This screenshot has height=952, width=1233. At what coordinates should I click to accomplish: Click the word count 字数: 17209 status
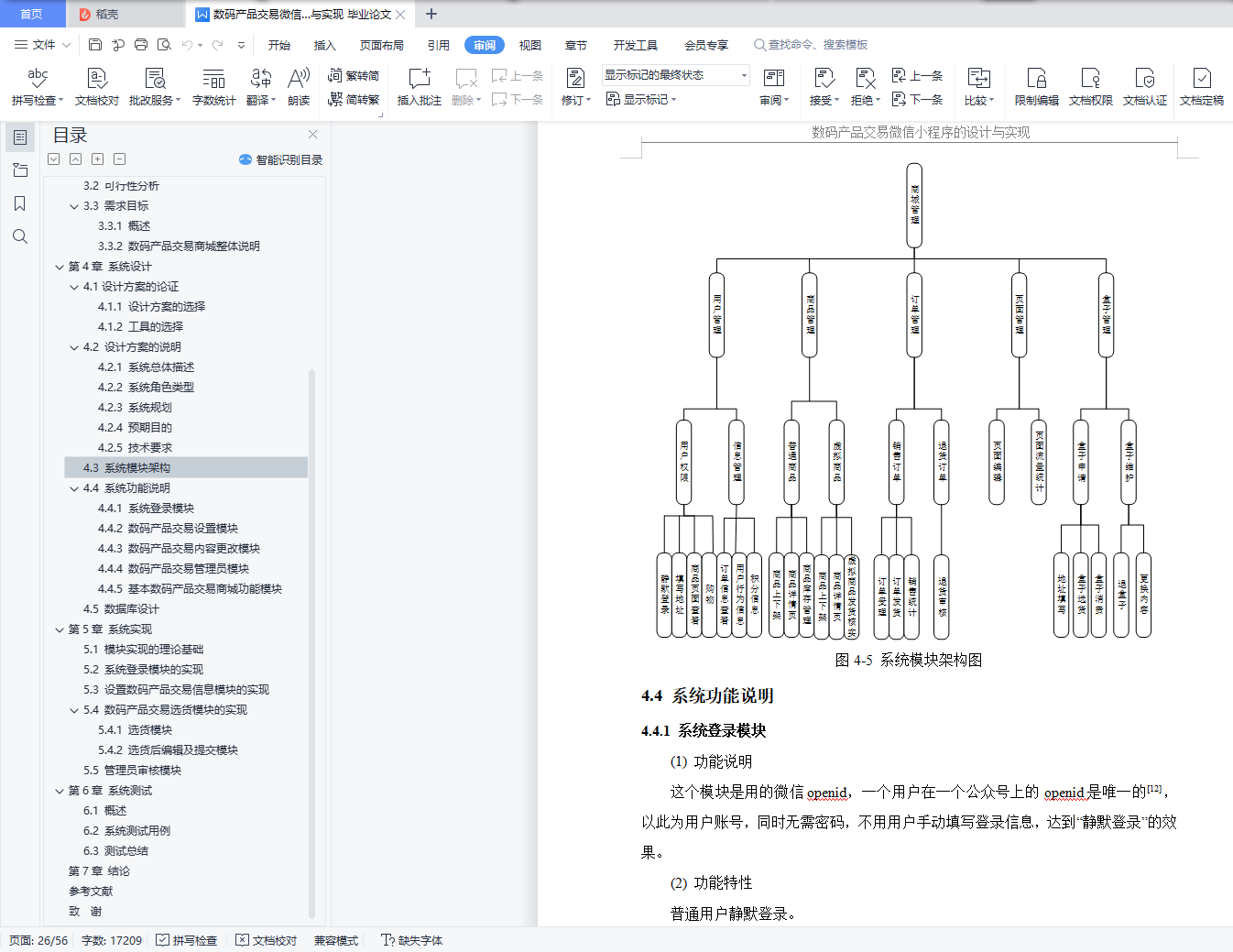pyautogui.click(x=112, y=940)
